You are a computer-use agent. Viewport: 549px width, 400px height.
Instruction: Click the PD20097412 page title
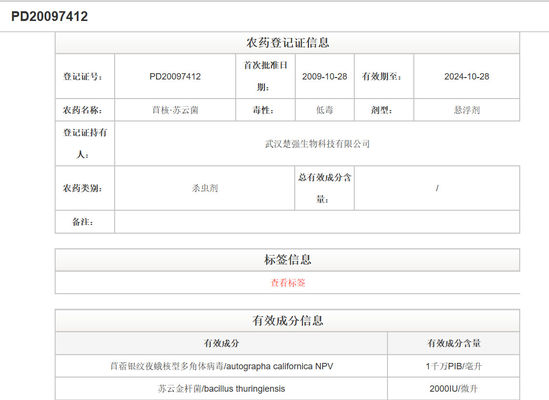point(49,16)
